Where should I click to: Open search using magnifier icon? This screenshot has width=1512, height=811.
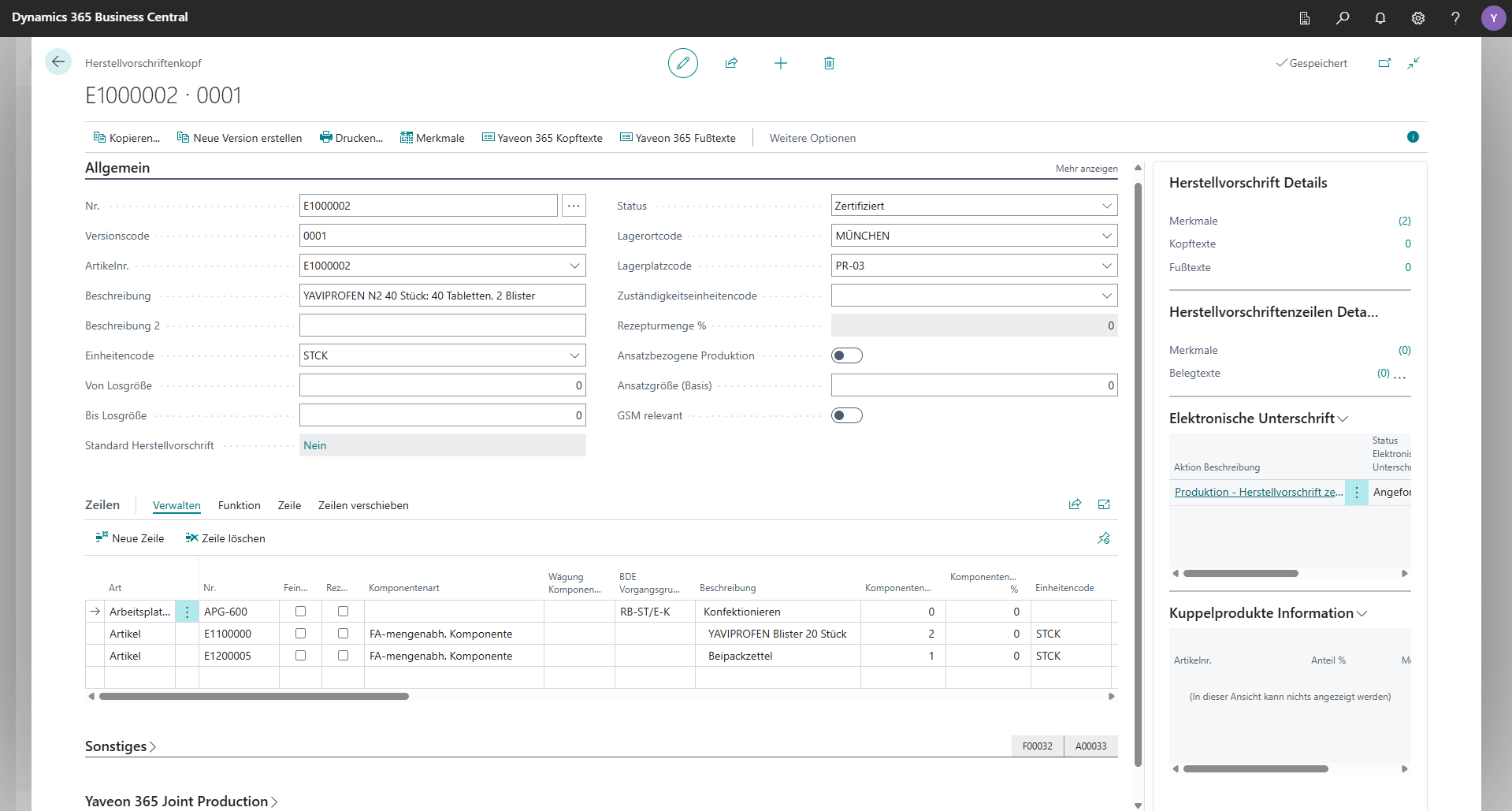click(1343, 17)
